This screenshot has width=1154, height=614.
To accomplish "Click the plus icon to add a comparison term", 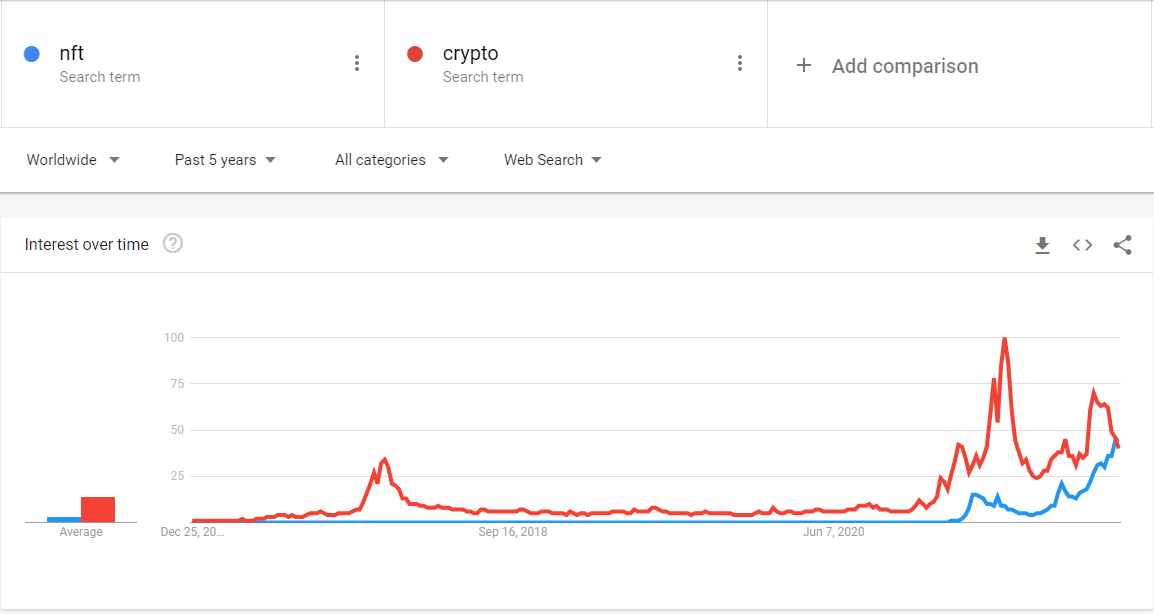I will pyautogui.click(x=804, y=65).
